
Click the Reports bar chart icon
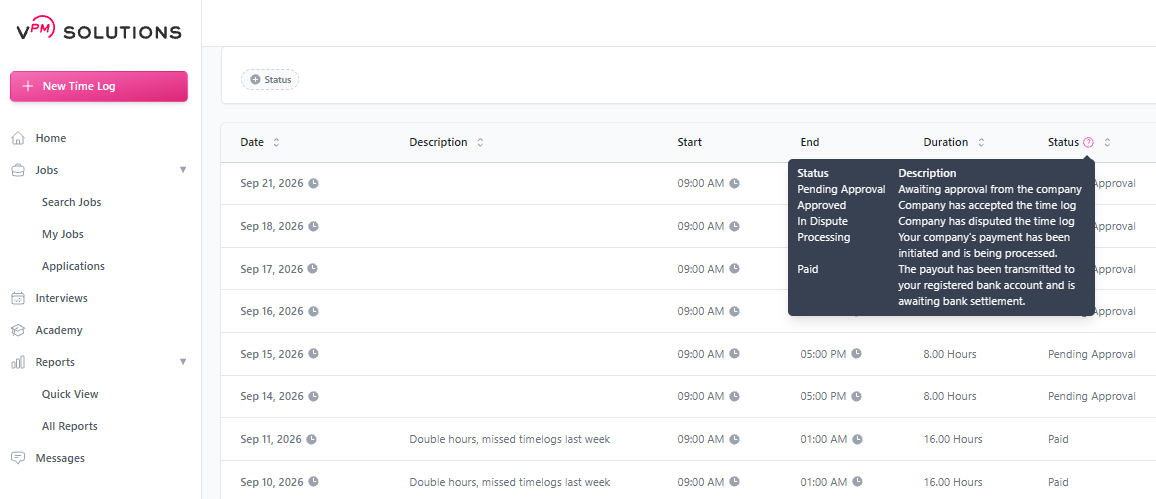pyautogui.click(x=18, y=363)
